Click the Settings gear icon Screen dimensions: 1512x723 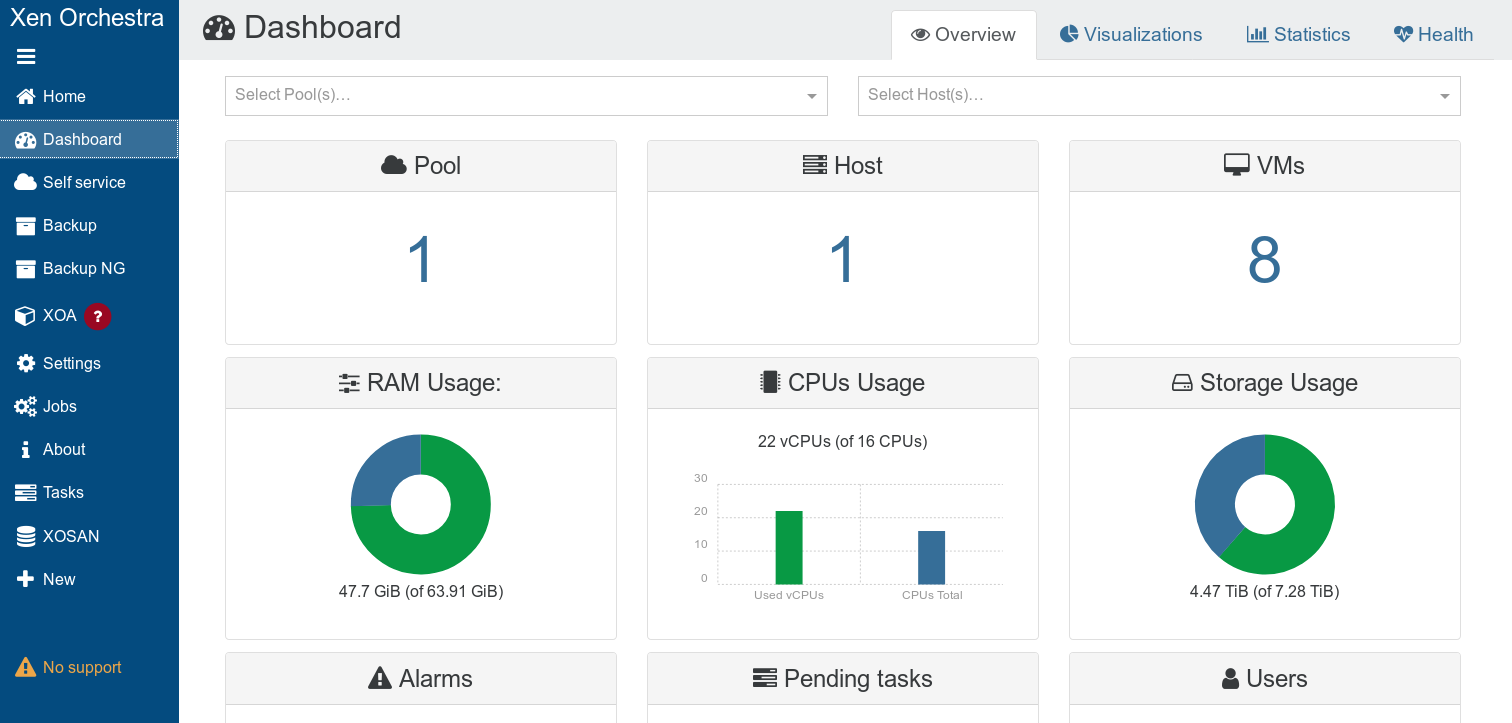(26, 363)
